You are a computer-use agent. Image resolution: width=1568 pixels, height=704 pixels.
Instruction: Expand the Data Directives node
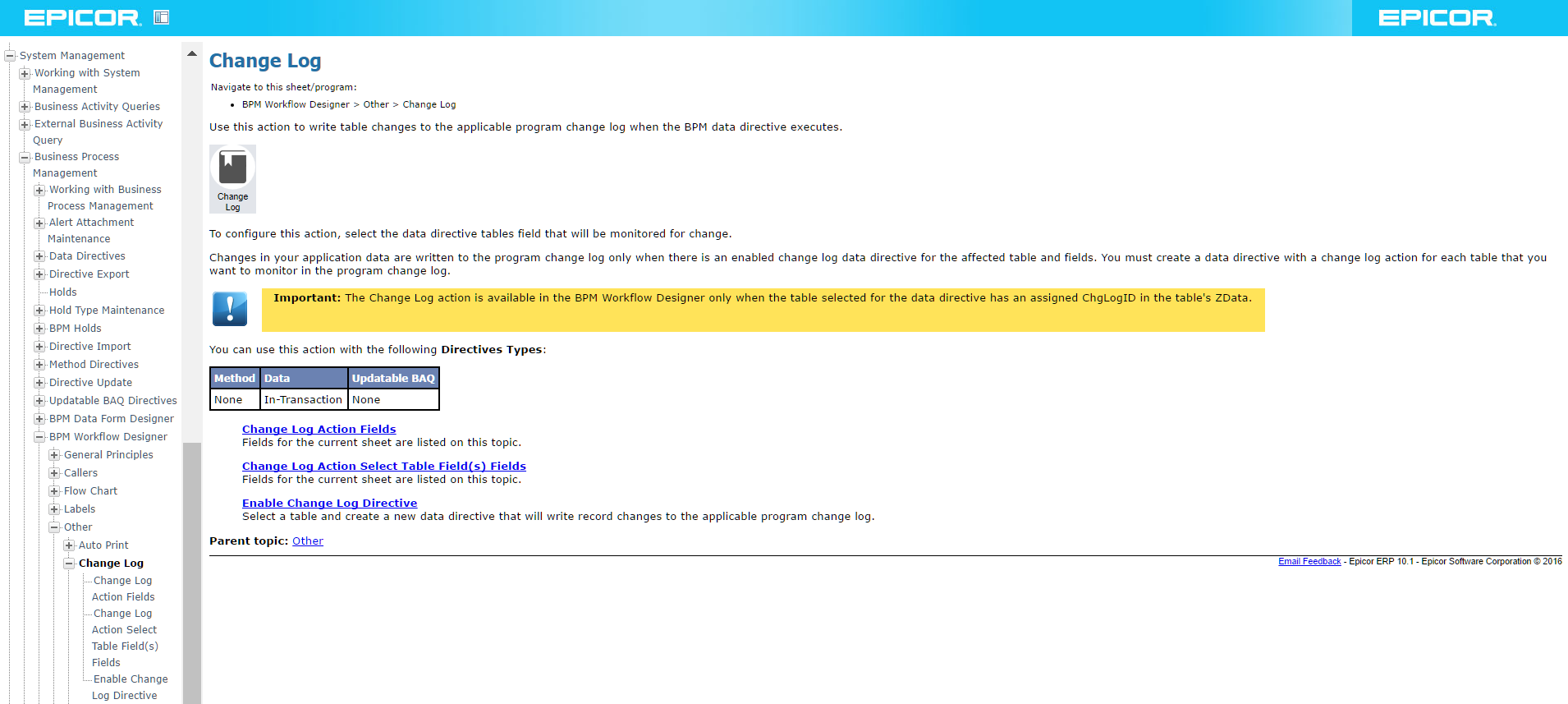tap(40, 256)
